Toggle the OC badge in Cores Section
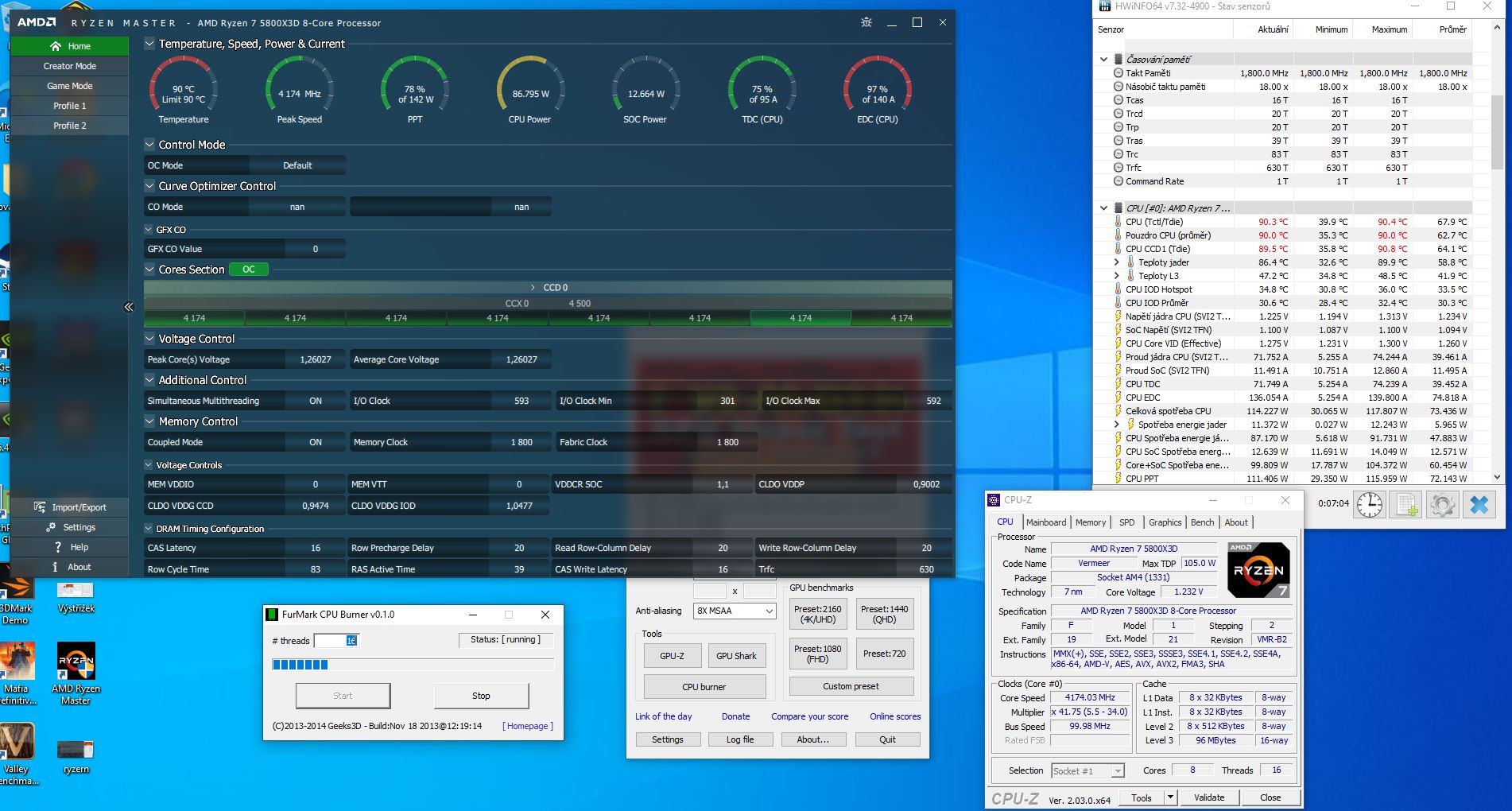1512x811 pixels. (x=249, y=270)
